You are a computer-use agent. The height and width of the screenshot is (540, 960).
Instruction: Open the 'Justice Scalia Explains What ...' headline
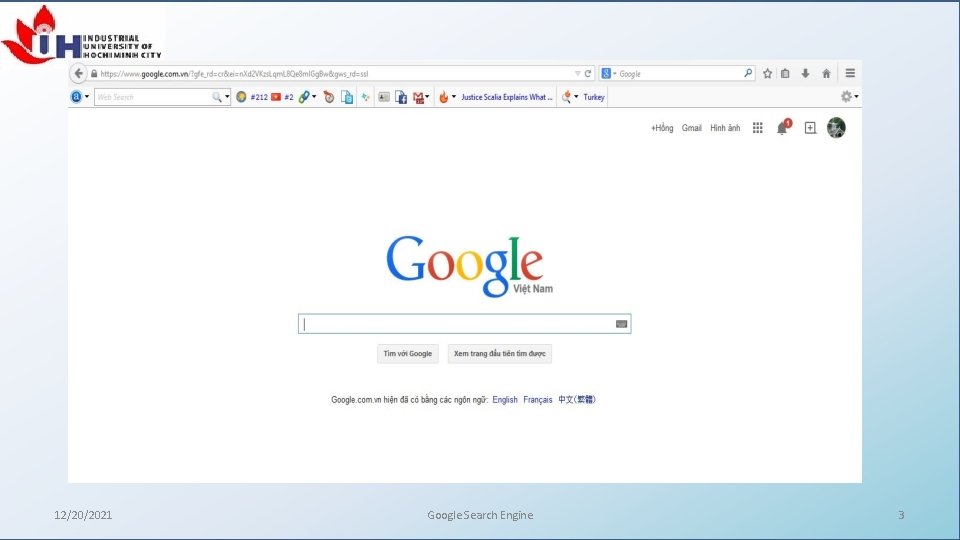pos(506,97)
